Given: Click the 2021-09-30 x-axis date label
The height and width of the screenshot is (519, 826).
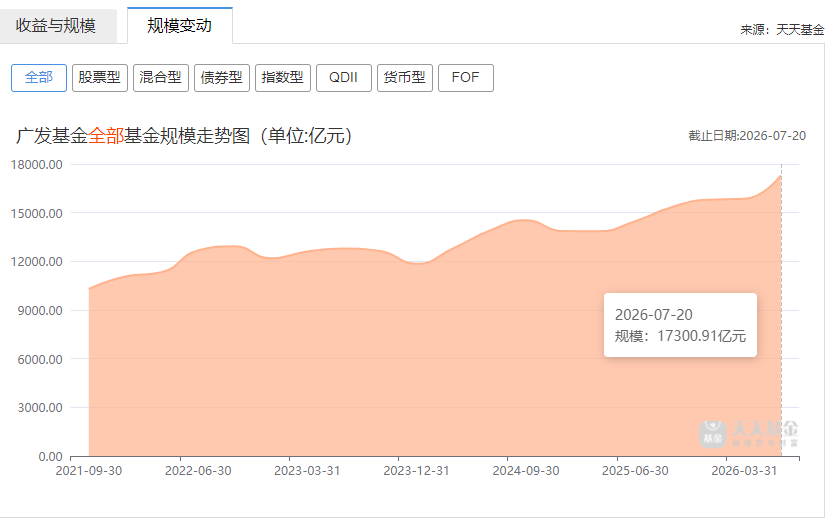Looking at the screenshot, I should [88, 471].
